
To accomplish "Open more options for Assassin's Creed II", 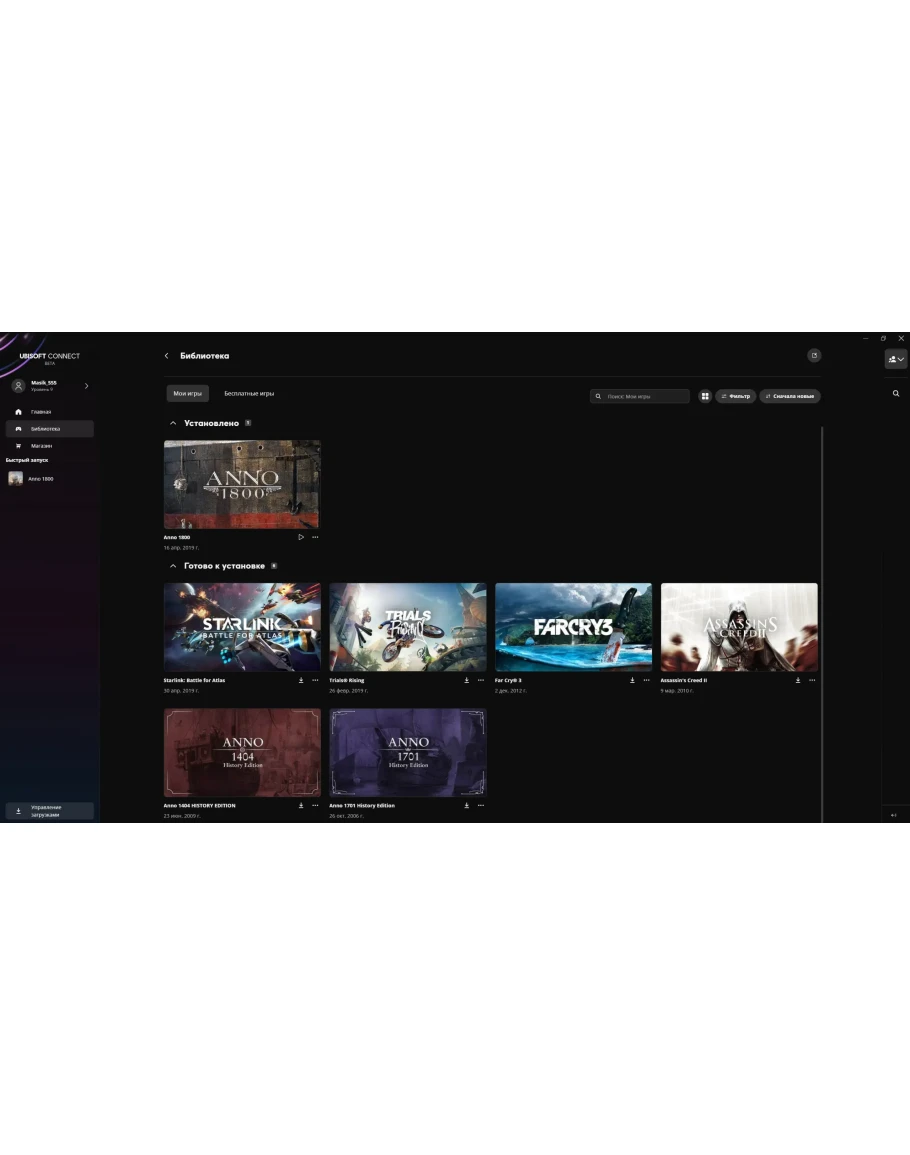I will (x=812, y=681).
